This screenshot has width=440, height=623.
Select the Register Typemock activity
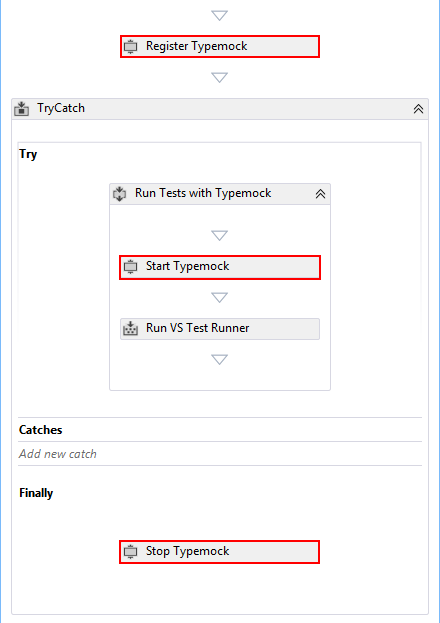pos(220,46)
